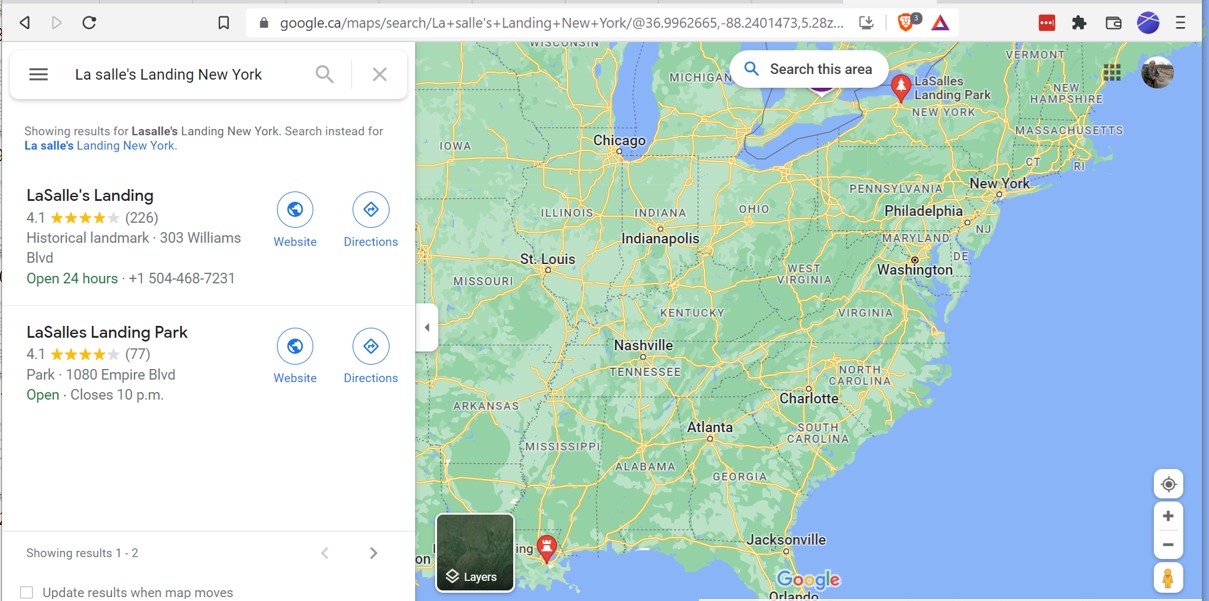The height and width of the screenshot is (601, 1209).
Task: Reload the current page
Action: click(89, 22)
